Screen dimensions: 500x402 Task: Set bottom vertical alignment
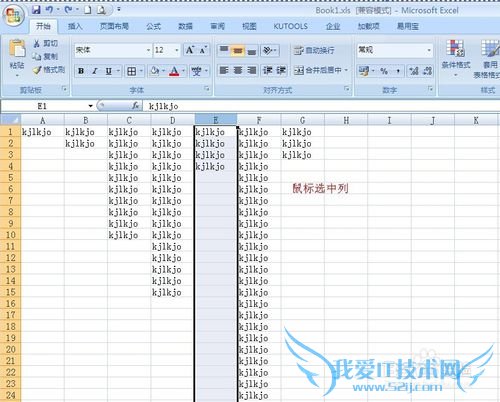click(252, 50)
